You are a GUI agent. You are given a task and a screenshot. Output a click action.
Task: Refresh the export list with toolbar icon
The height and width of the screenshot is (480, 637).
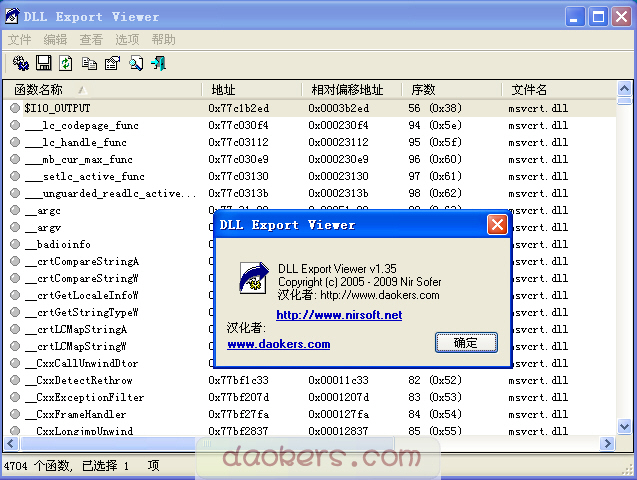point(66,63)
